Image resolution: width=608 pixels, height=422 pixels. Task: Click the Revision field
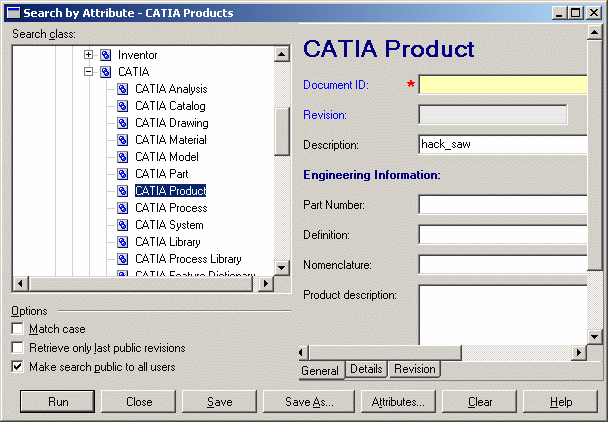(x=493, y=114)
